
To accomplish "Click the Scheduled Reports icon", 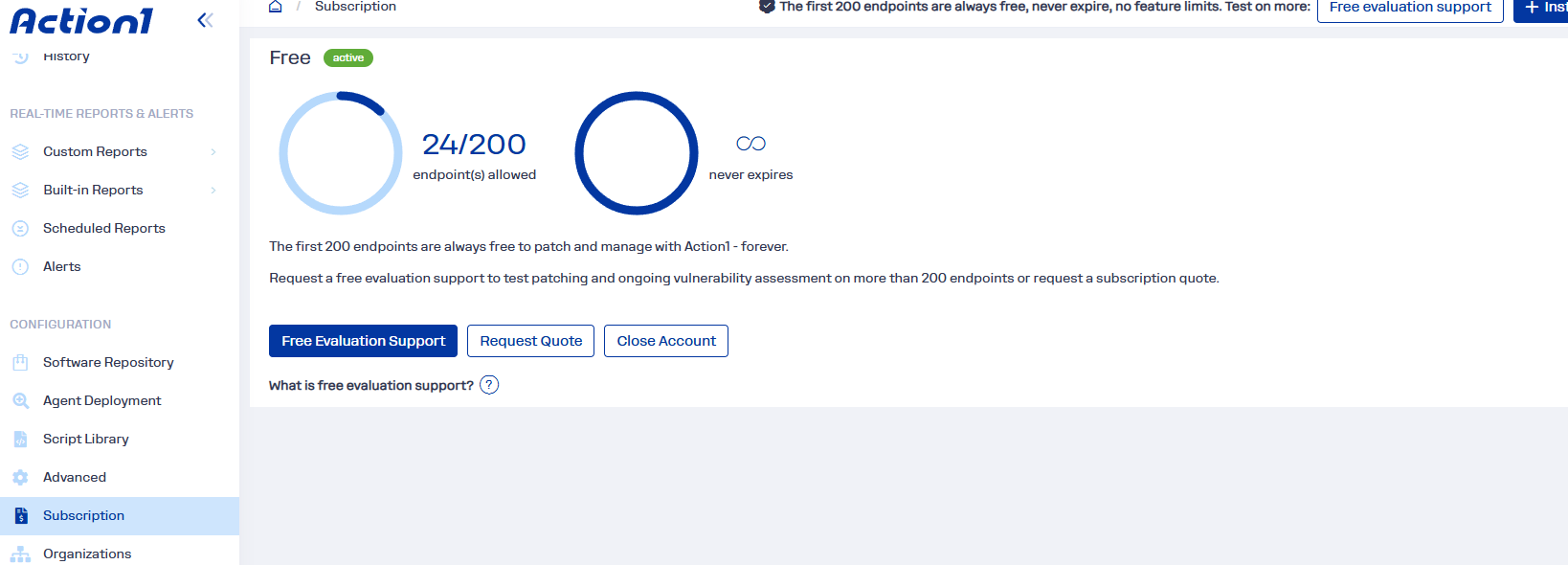I will pyautogui.click(x=20, y=228).
